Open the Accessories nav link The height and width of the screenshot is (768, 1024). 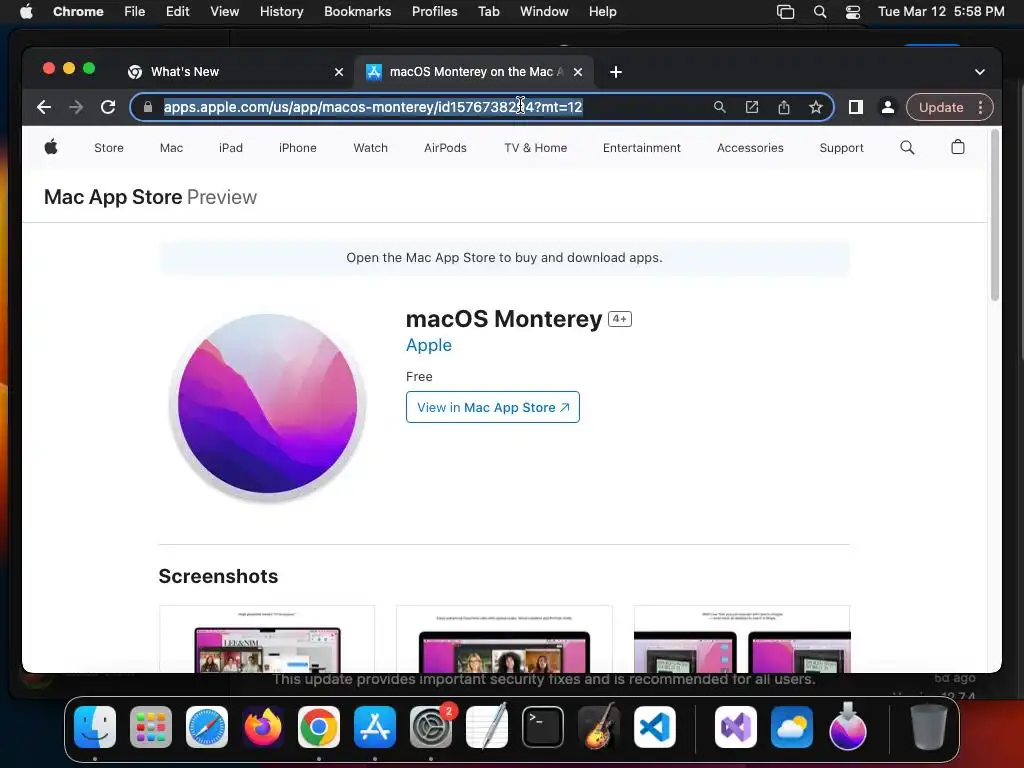[x=750, y=148]
